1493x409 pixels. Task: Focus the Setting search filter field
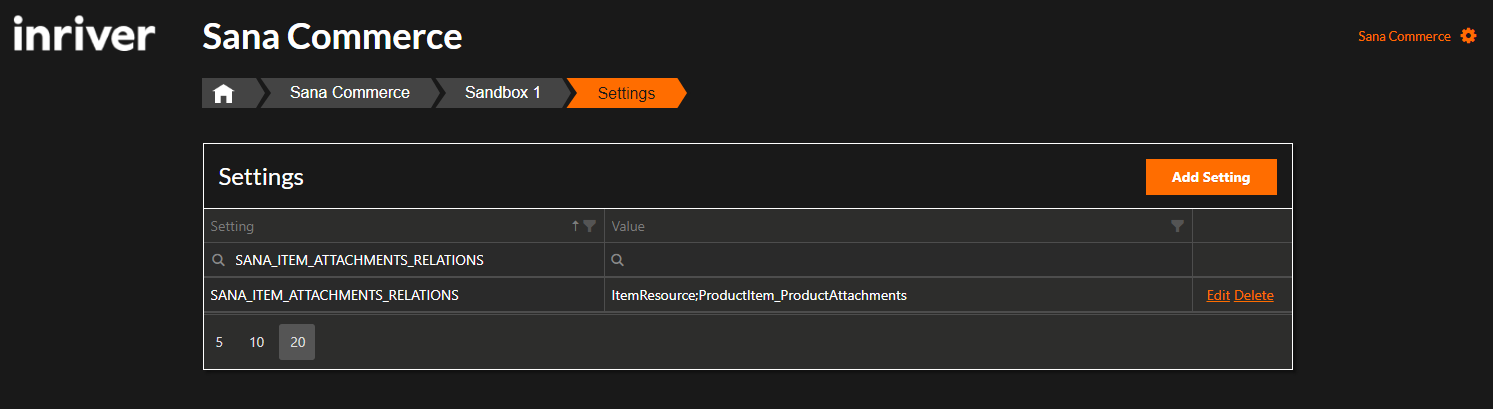click(404, 260)
